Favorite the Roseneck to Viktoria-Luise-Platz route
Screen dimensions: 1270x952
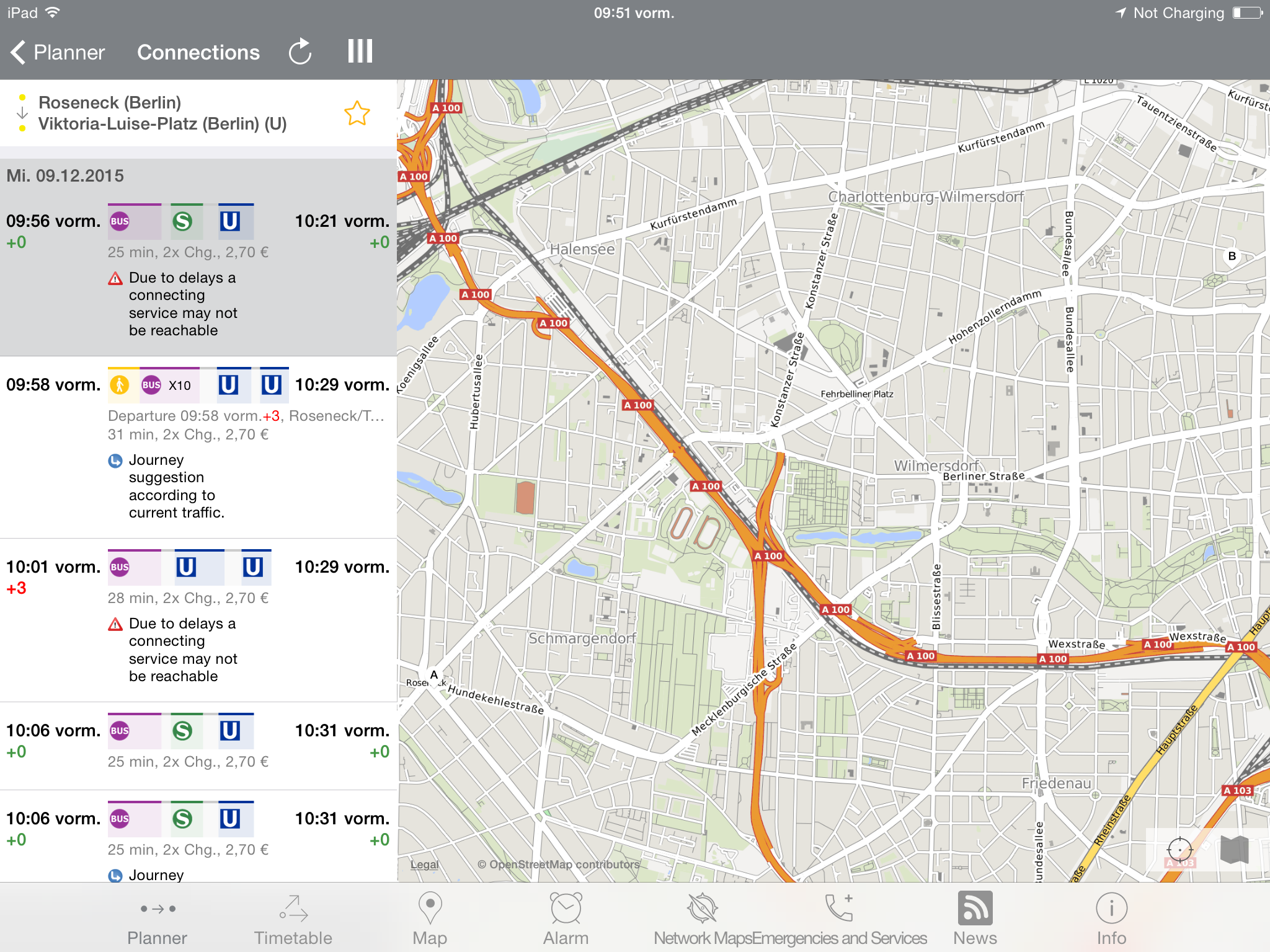click(x=357, y=113)
